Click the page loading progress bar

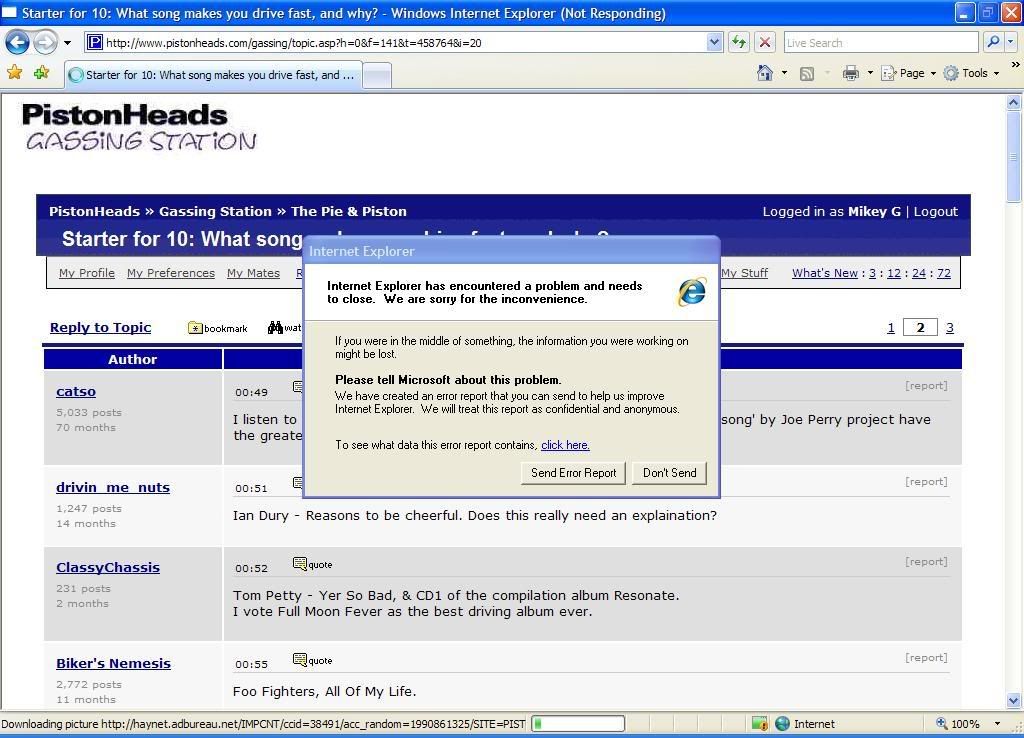[x=578, y=724]
